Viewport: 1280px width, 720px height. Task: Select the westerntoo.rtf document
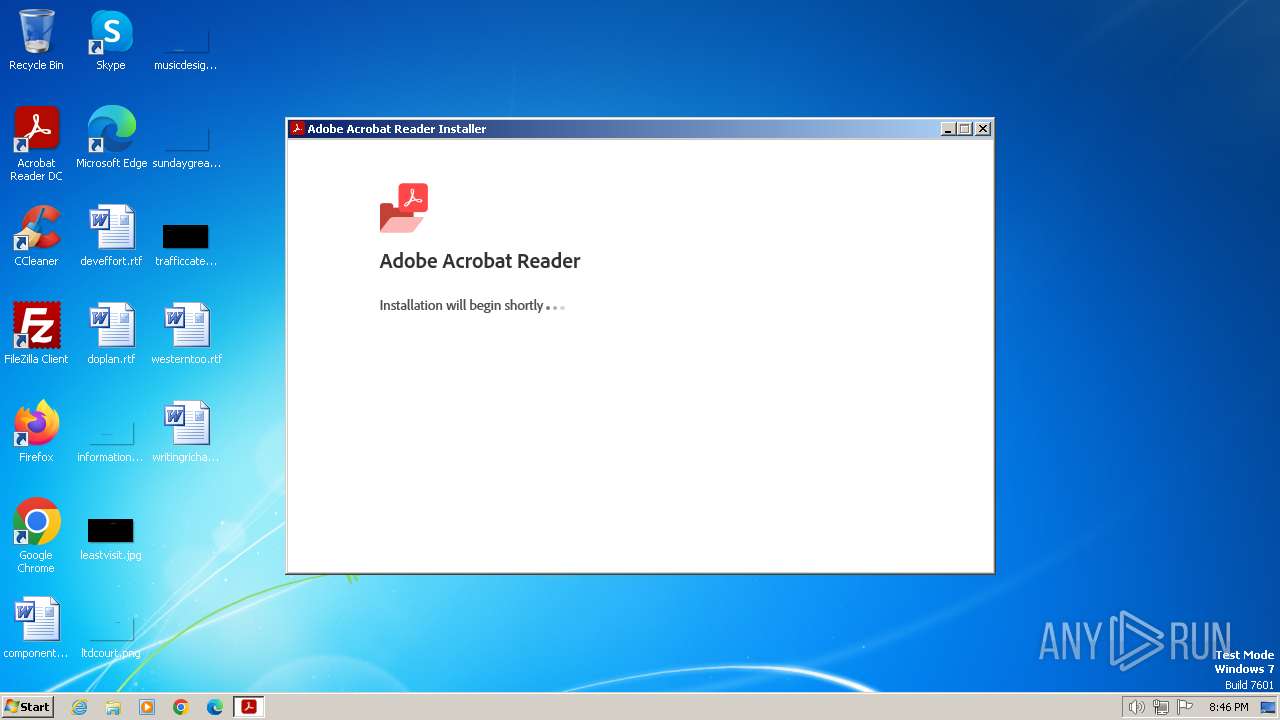186,334
